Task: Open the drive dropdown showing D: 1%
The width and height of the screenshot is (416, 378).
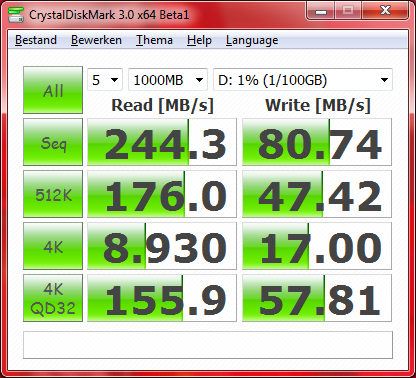Action: 303,80
